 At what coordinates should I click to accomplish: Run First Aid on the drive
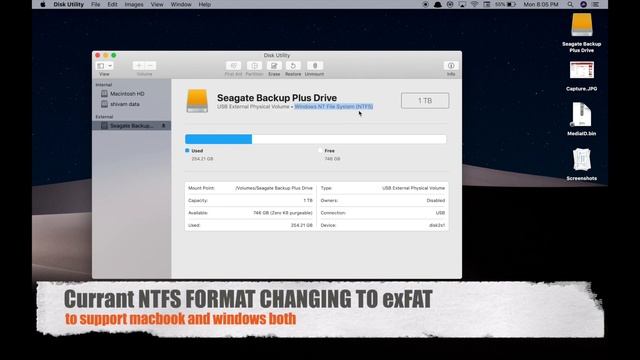(x=233, y=66)
